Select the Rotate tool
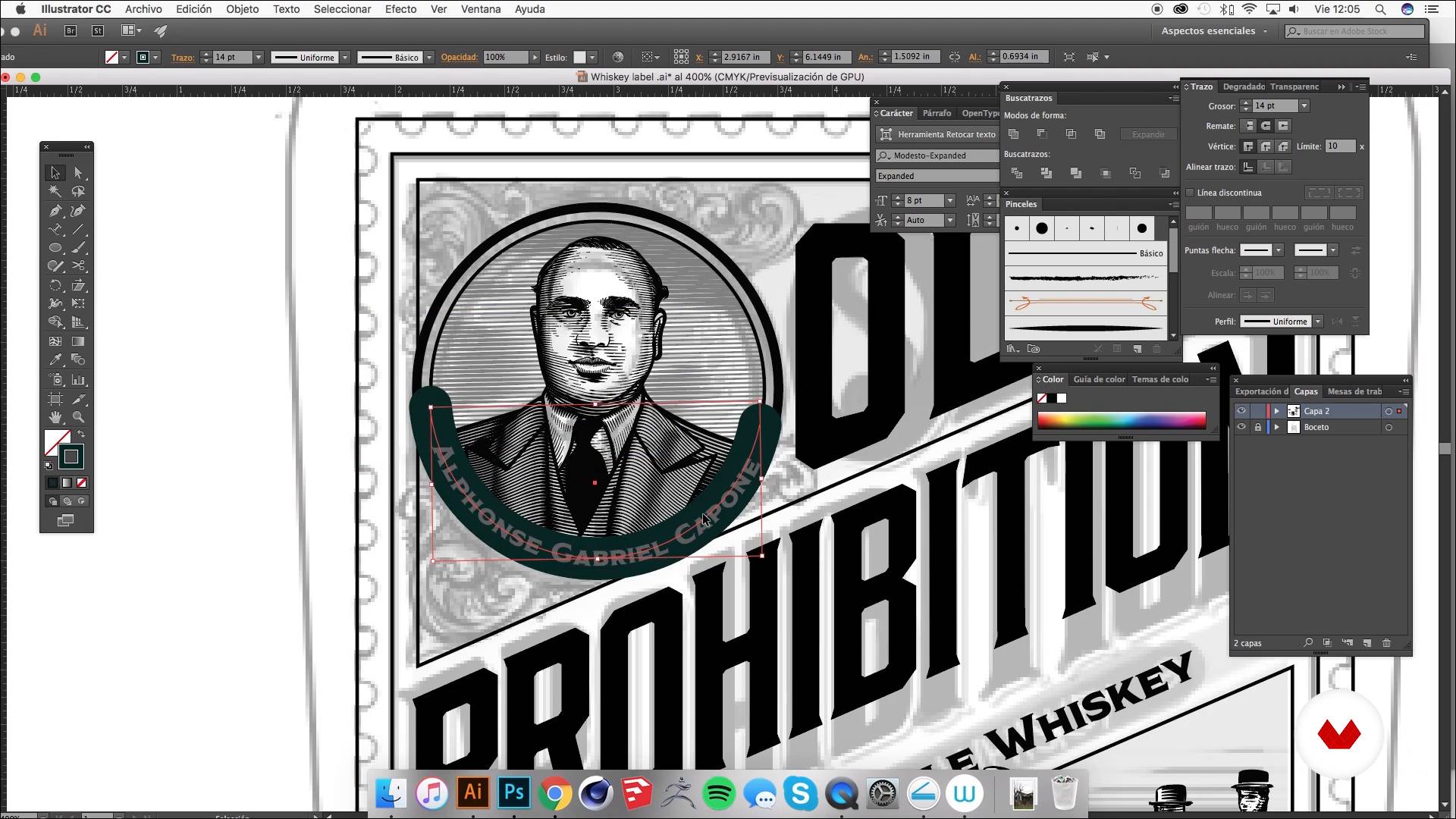The width and height of the screenshot is (1456, 819). coord(55,285)
